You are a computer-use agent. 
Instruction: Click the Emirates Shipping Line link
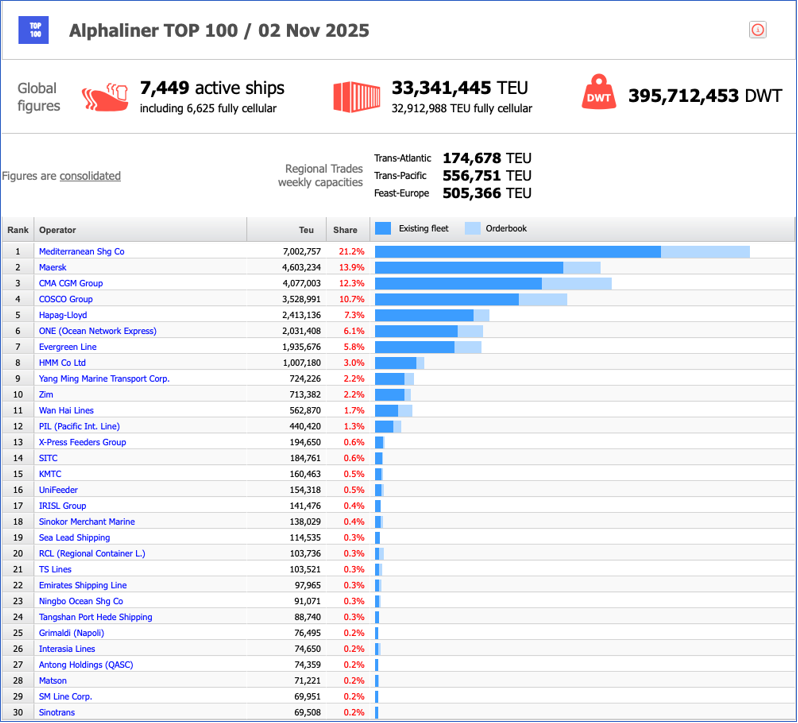pos(82,585)
